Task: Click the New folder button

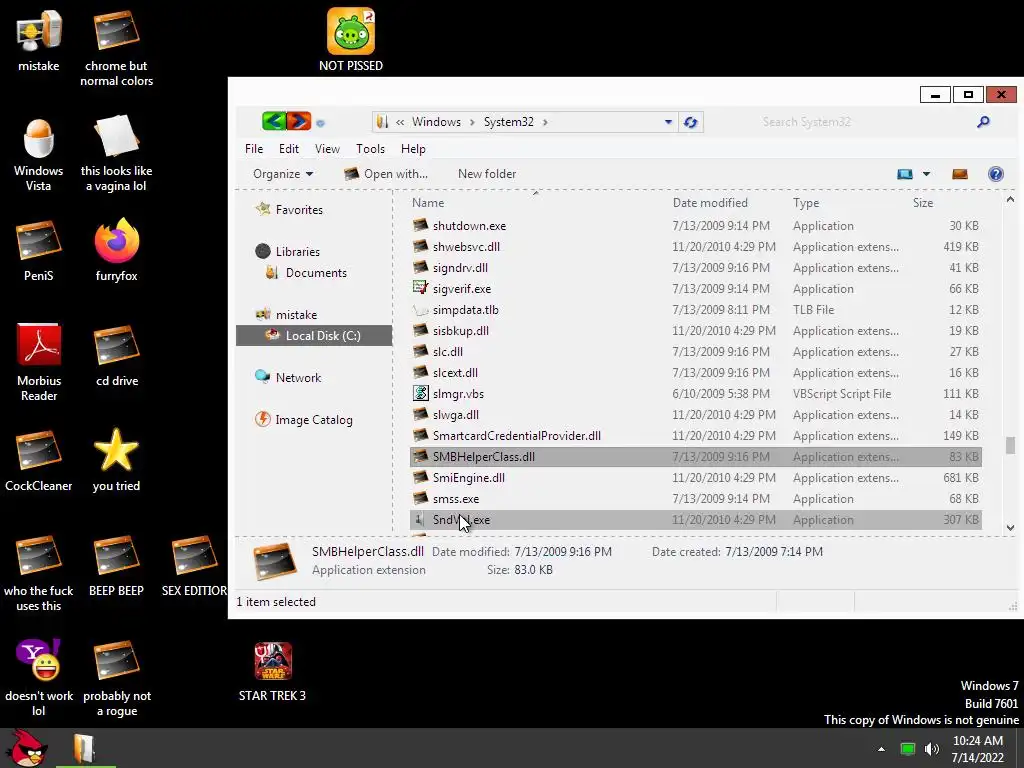Action: (x=487, y=174)
